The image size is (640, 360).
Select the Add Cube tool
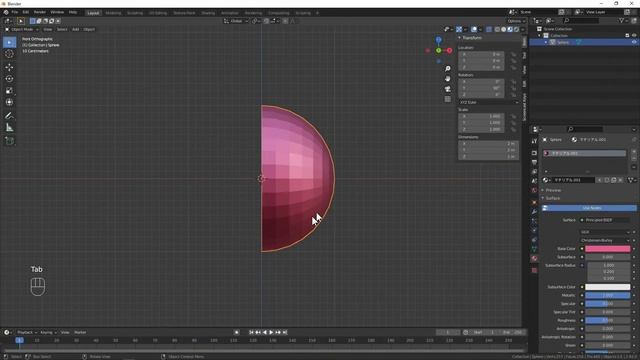(x=9, y=141)
